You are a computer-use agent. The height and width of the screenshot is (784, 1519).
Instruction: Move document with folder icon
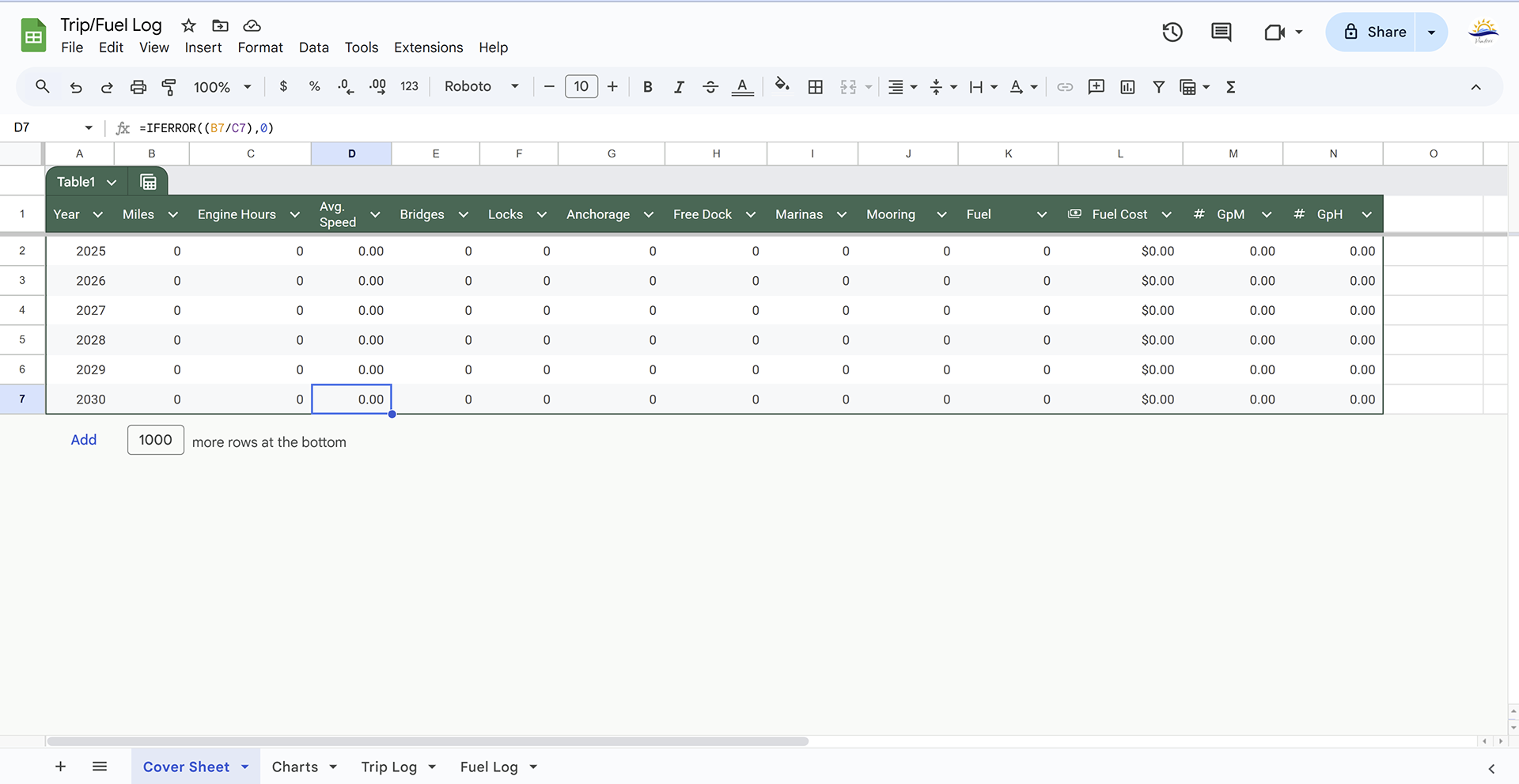pyautogui.click(x=221, y=25)
